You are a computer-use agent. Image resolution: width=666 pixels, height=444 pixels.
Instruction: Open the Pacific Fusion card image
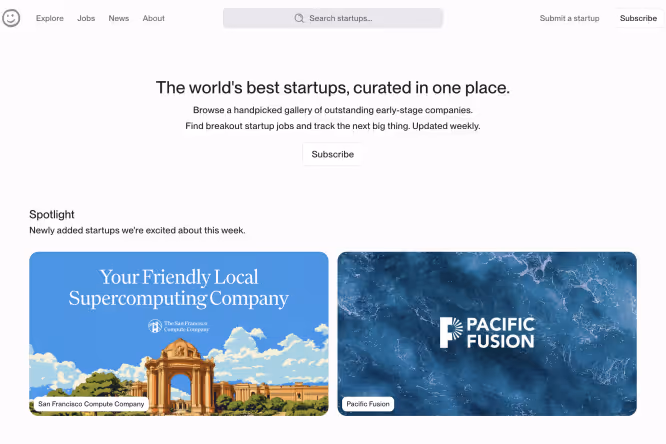click(x=487, y=334)
